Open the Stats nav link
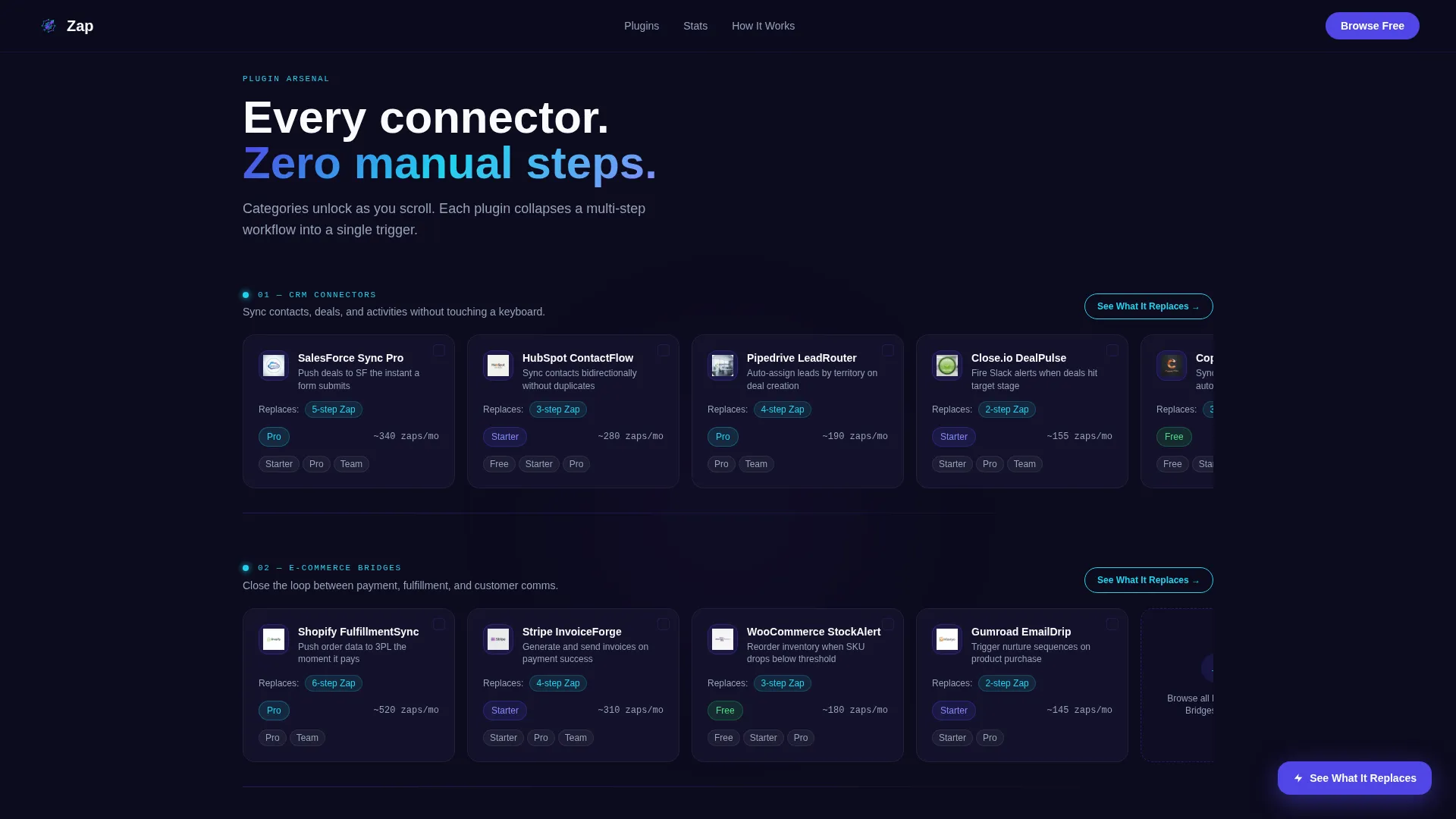This screenshot has width=1456, height=819. point(695,26)
